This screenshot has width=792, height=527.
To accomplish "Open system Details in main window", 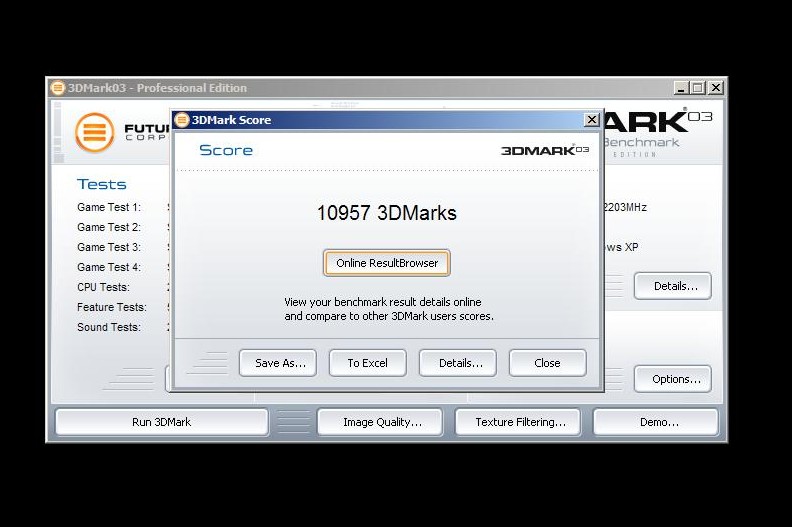I will tap(673, 286).
